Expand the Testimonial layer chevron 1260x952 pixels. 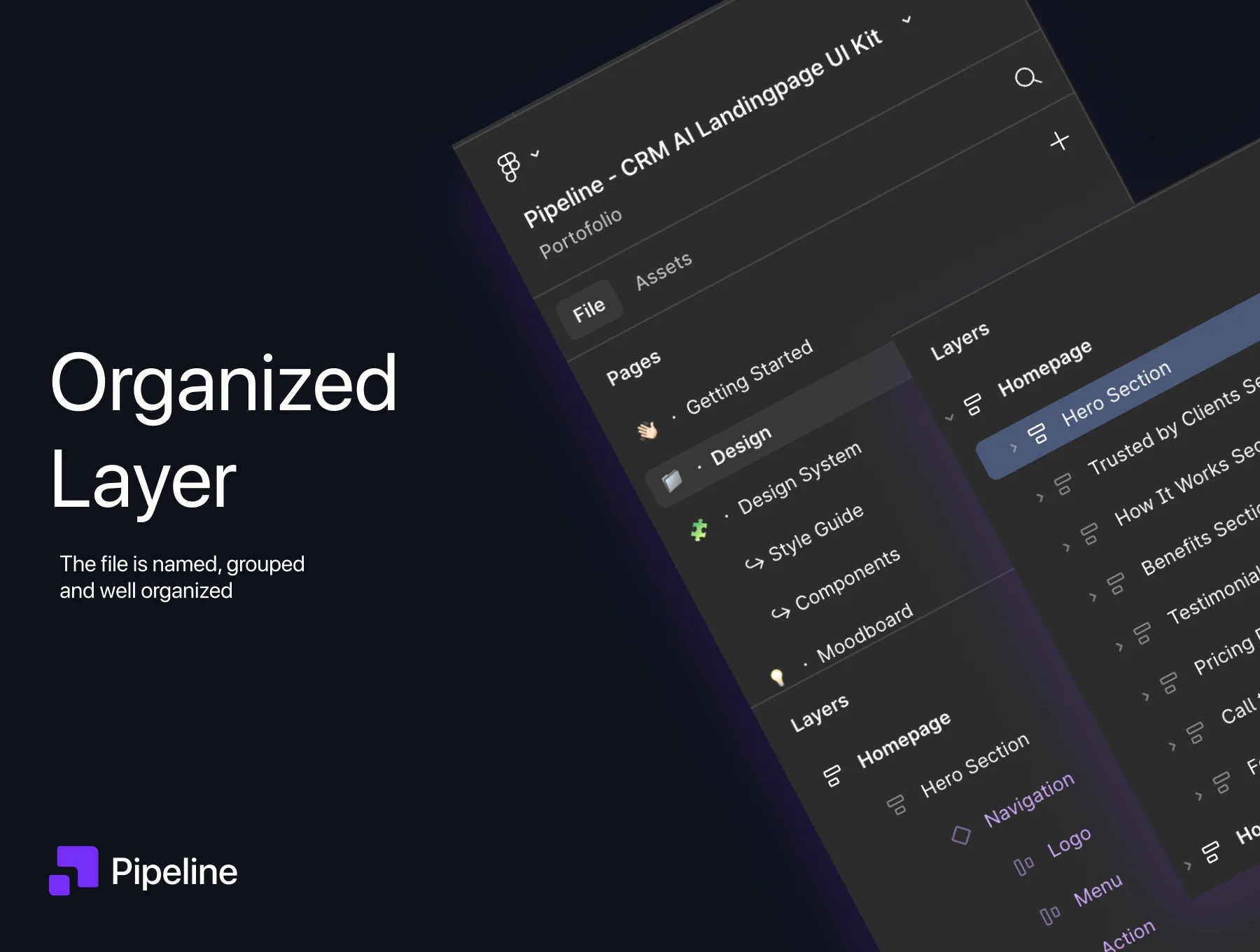click(x=1119, y=647)
